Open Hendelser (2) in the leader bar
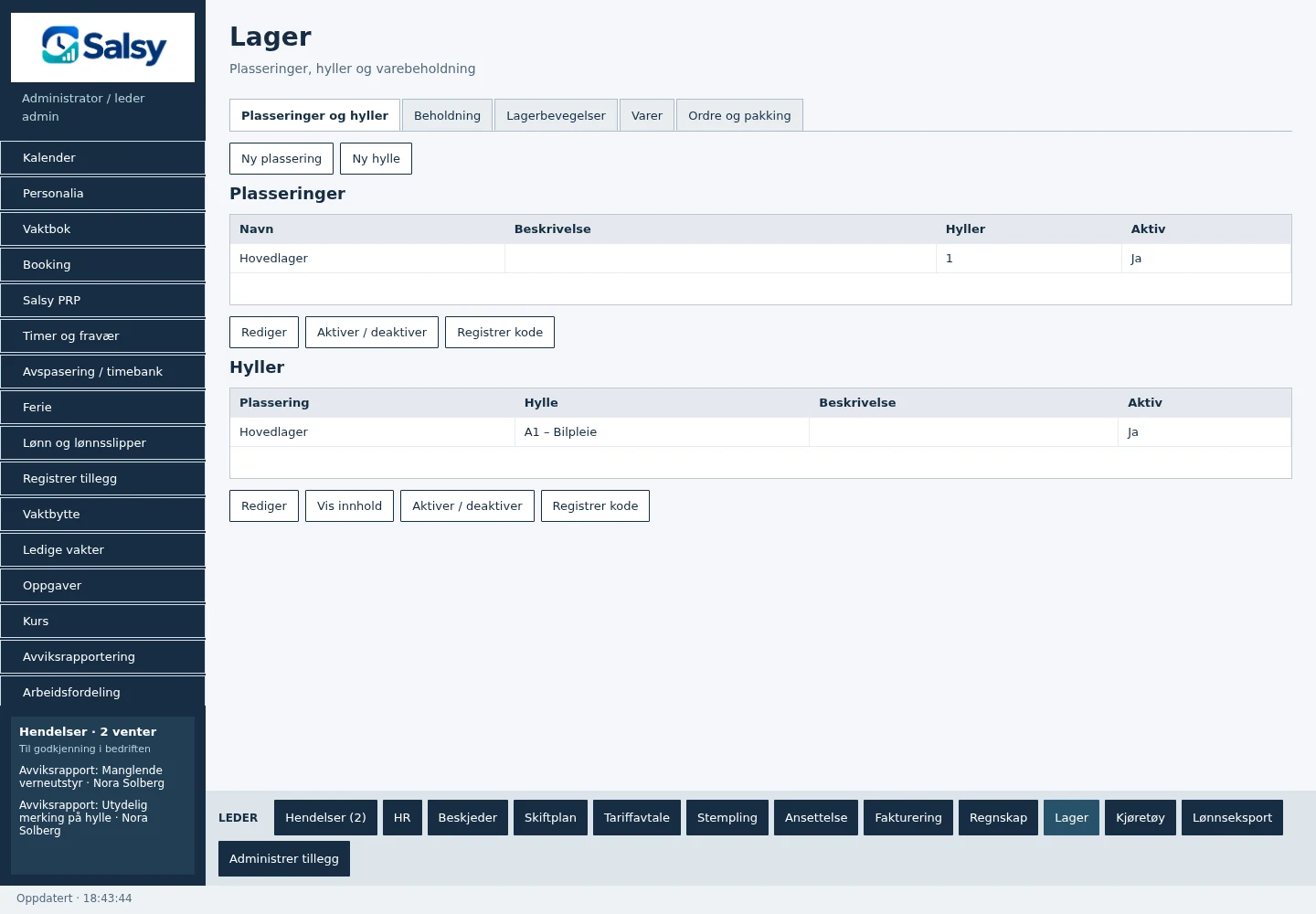The height and width of the screenshot is (914, 1316). coord(325,817)
